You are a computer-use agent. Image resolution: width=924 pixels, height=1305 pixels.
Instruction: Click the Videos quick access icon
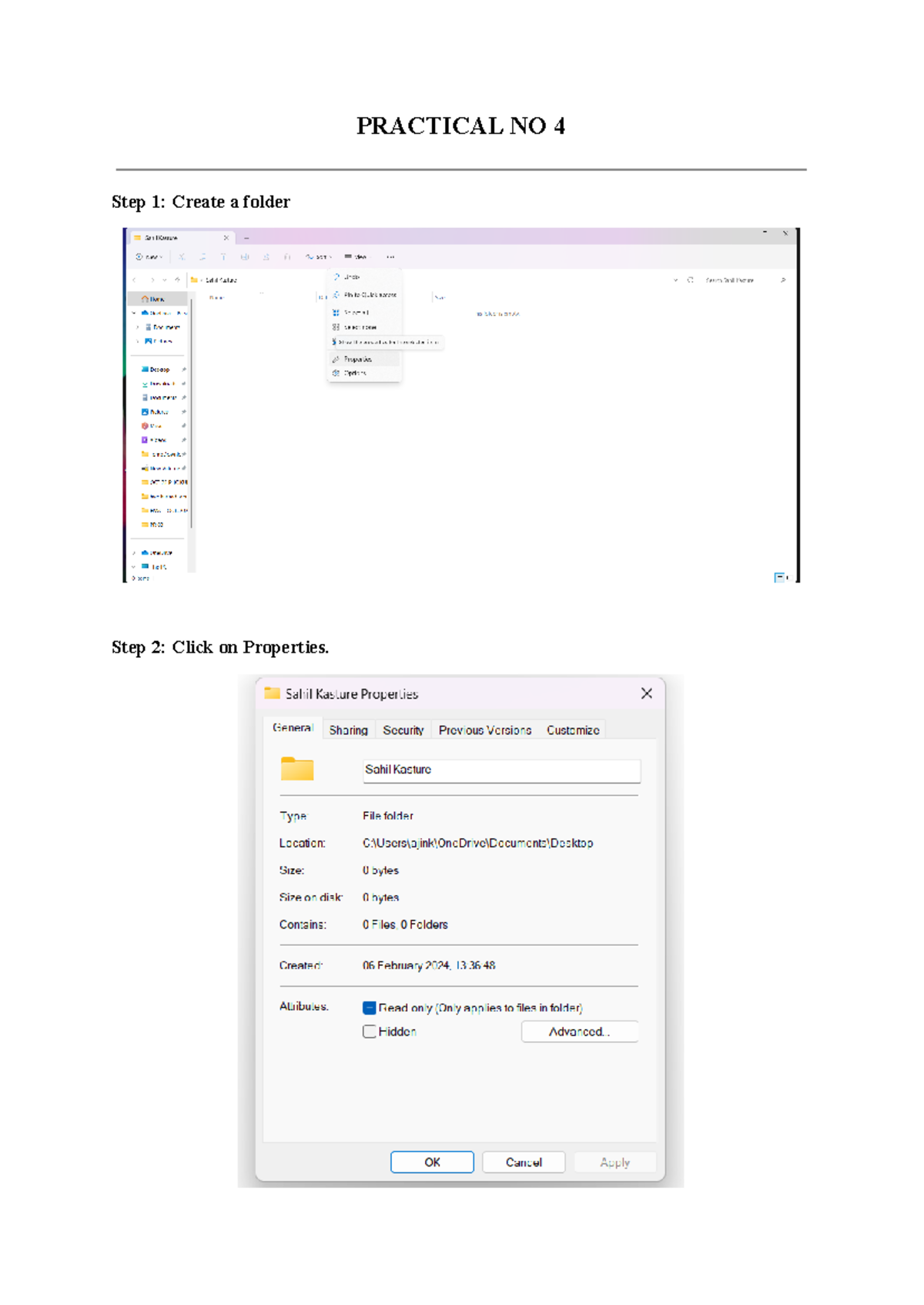145,440
